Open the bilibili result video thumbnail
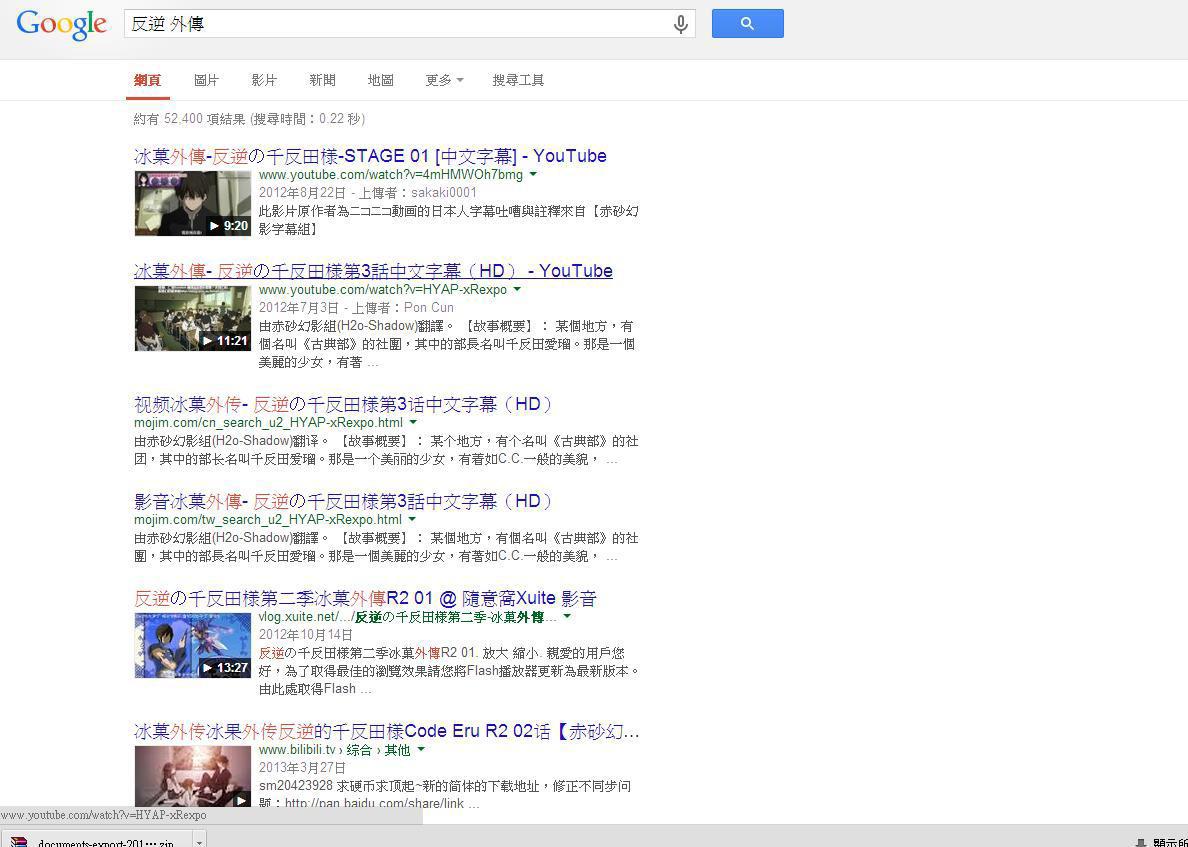 (192, 776)
